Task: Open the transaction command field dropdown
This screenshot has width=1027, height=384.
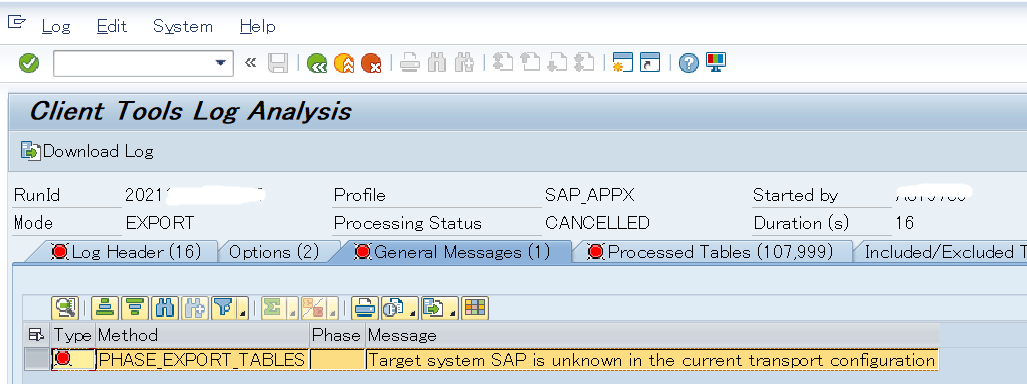Action: (x=220, y=64)
